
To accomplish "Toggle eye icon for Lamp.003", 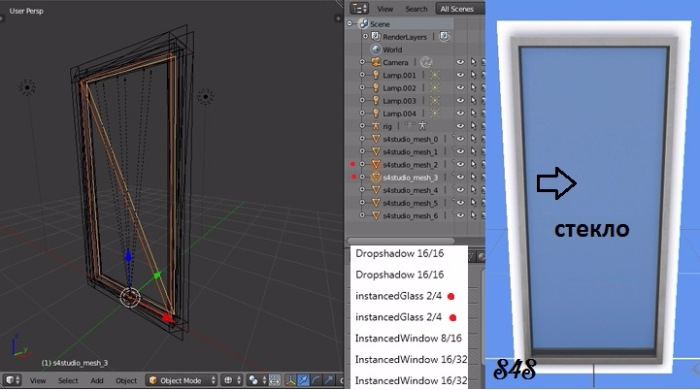I will point(460,101).
